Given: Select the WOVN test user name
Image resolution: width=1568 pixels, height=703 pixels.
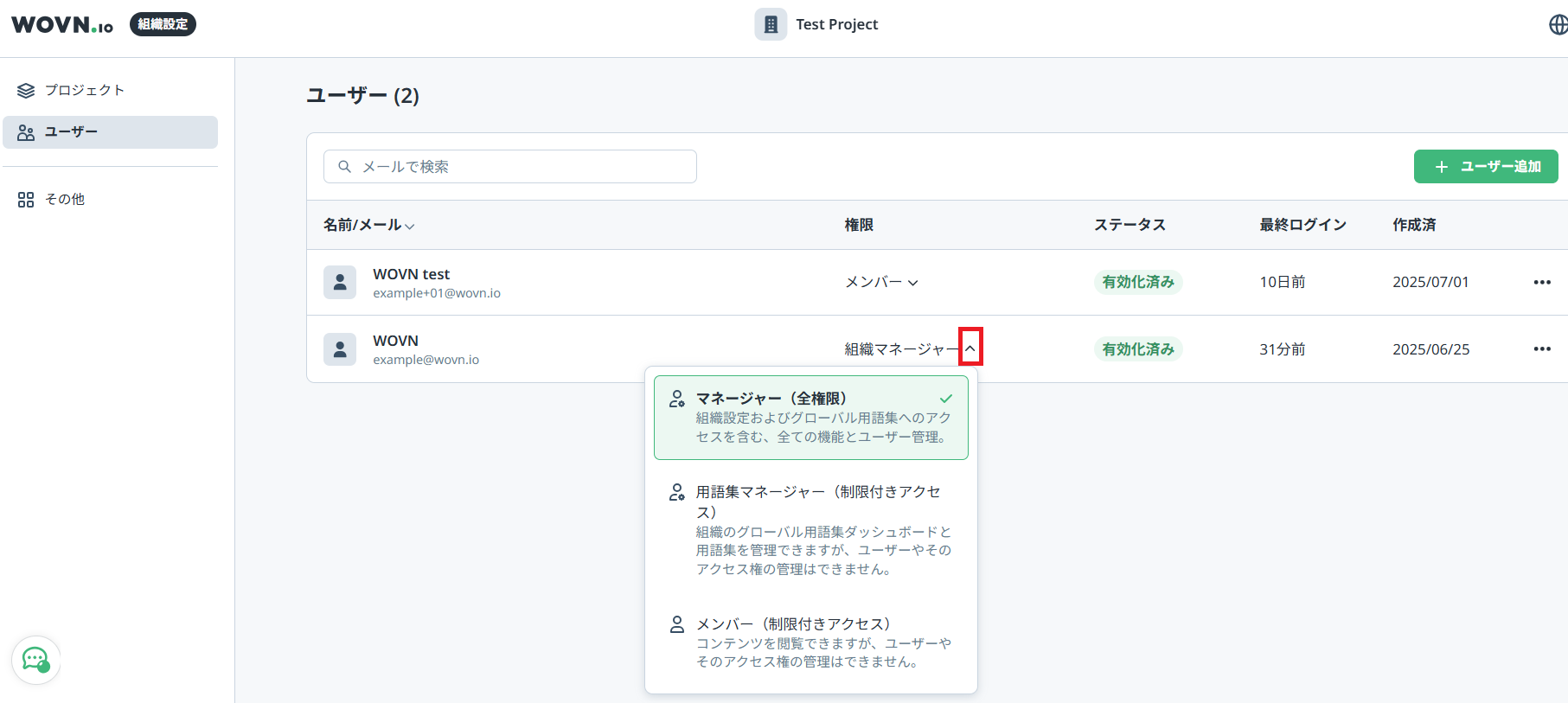Looking at the screenshot, I should (x=411, y=274).
